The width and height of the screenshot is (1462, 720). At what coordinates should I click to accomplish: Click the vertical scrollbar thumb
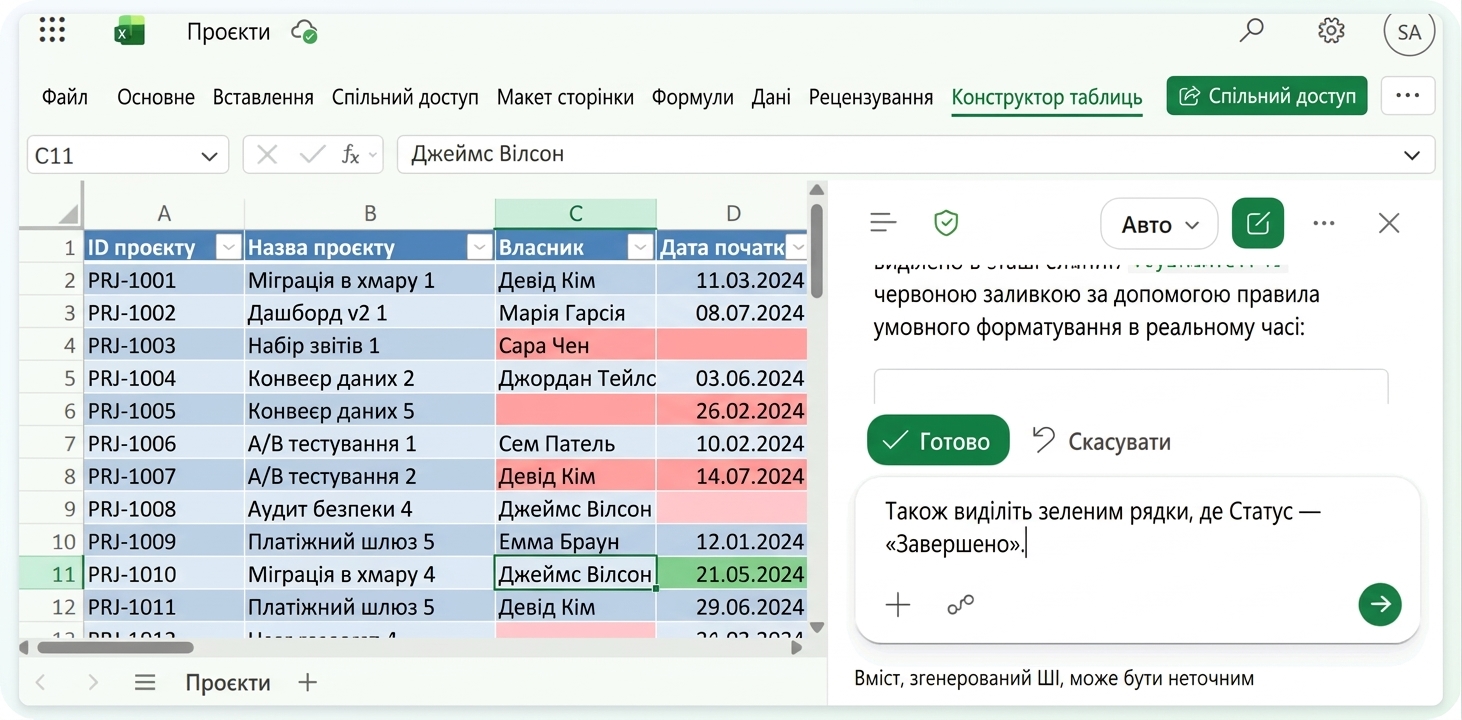816,251
